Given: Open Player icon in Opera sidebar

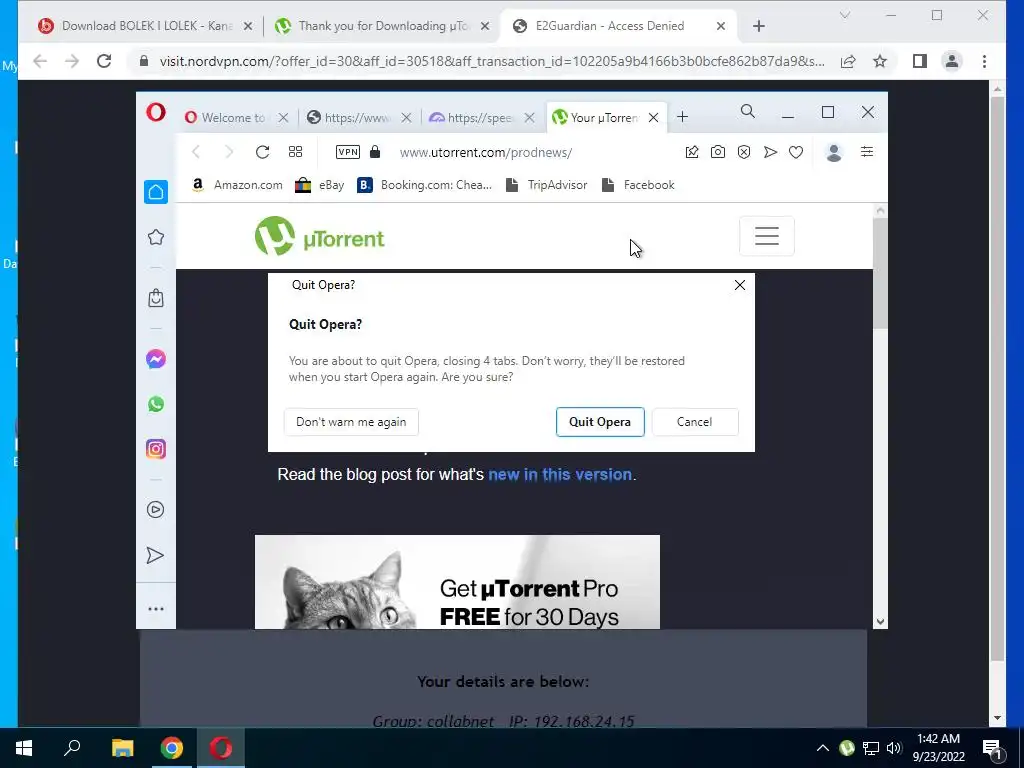Looking at the screenshot, I should pyautogui.click(x=155, y=509).
